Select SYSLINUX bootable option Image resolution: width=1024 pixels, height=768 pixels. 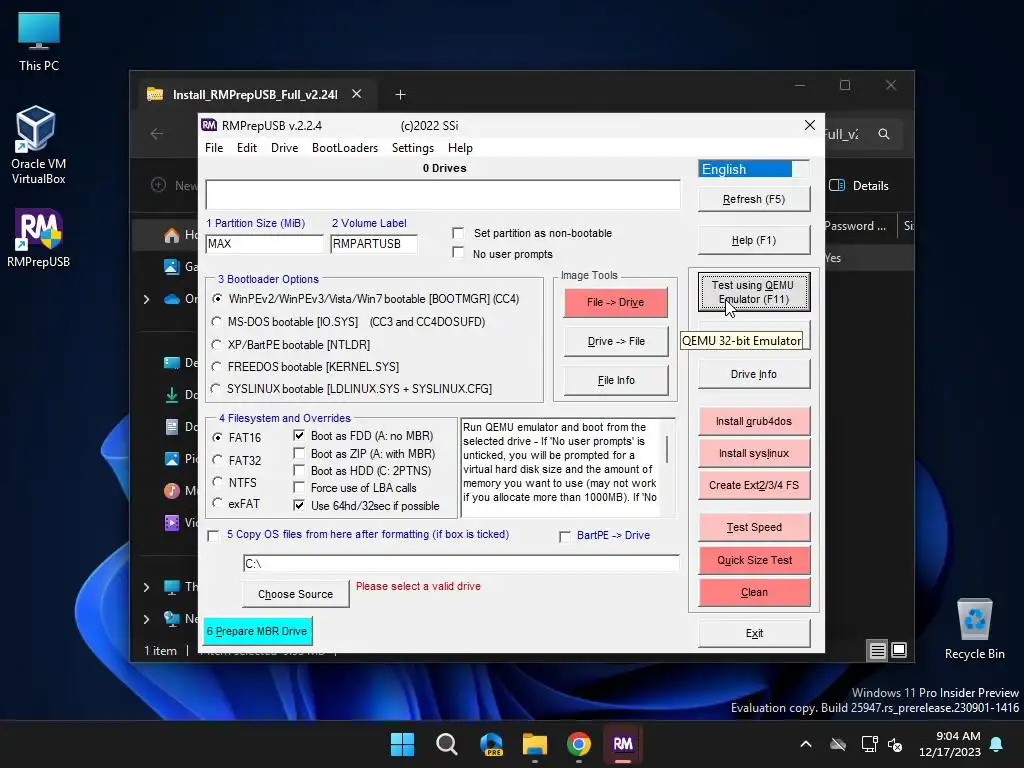tap(216, 389)
